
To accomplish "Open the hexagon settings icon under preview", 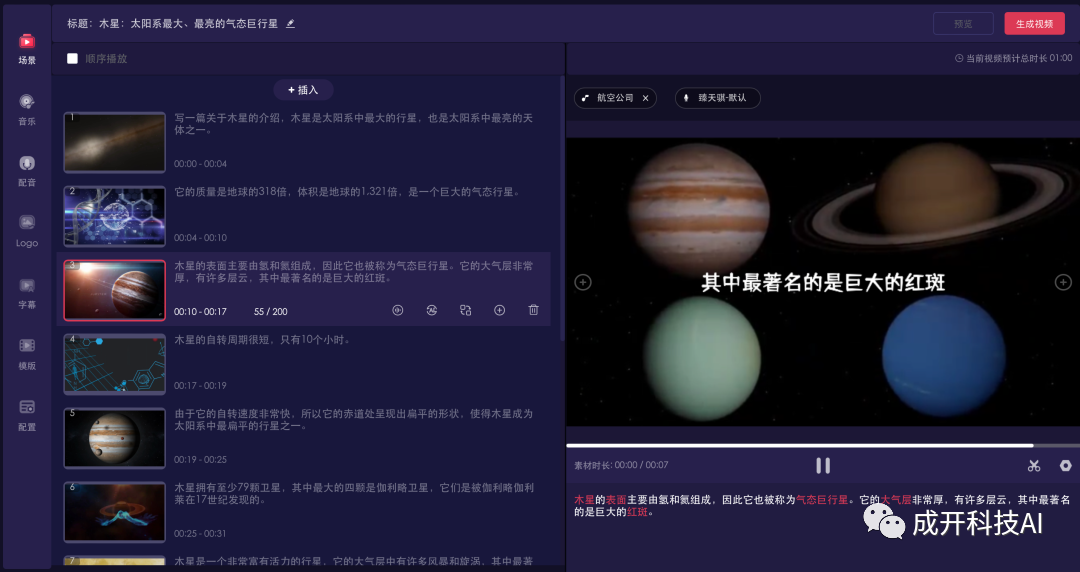I will [x=1065, y=466].
